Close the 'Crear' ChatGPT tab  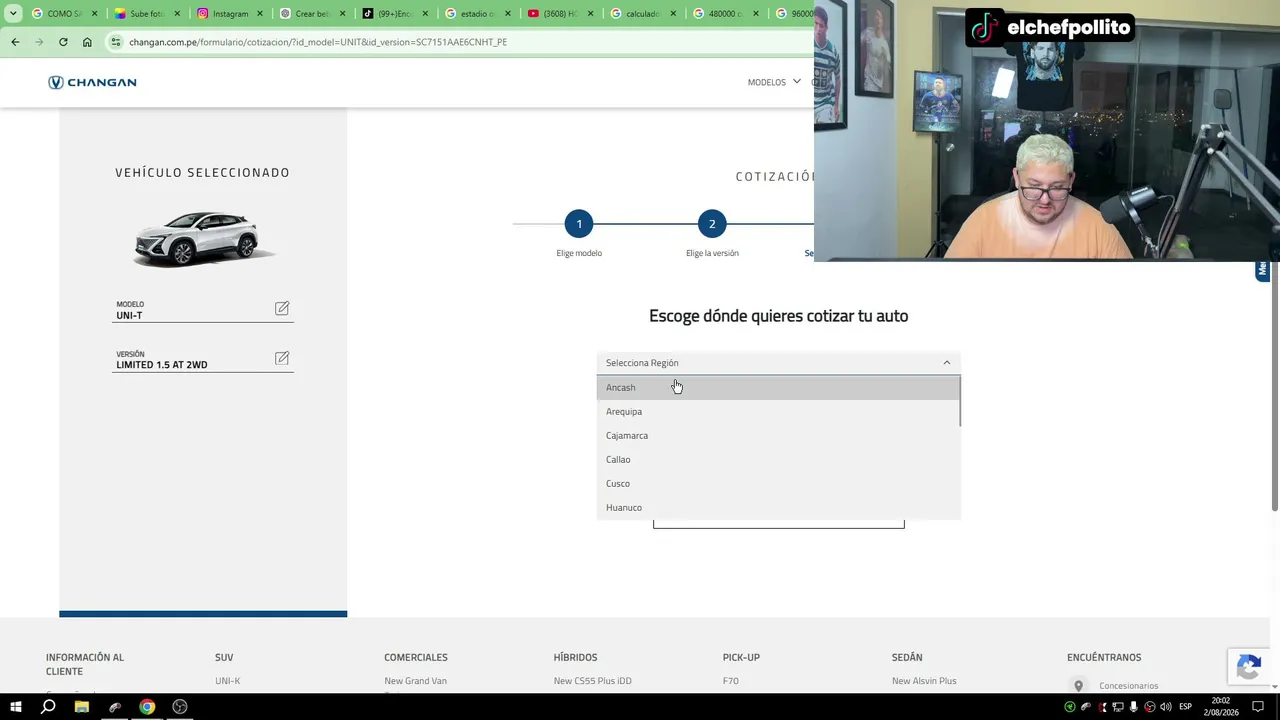(341, 14)
